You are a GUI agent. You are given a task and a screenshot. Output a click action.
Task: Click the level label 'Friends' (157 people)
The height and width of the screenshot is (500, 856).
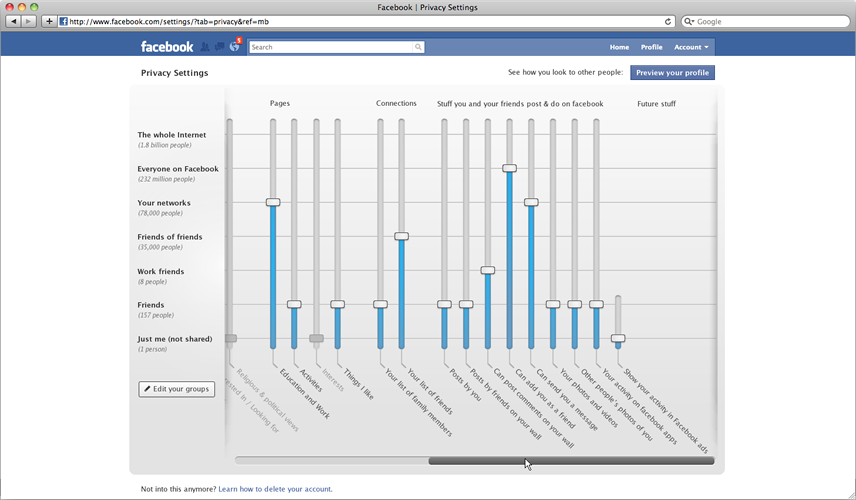(151, 305)
